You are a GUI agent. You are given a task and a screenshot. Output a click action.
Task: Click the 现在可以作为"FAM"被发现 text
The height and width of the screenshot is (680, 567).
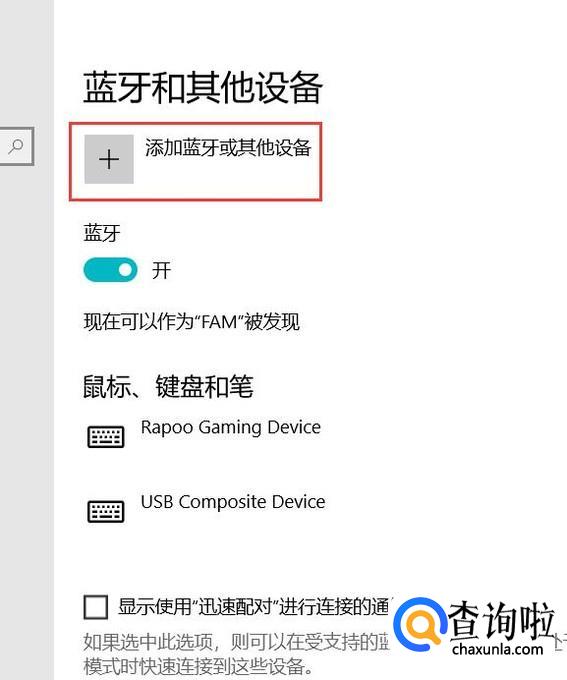pyautogui.click(x=192, y=322)
